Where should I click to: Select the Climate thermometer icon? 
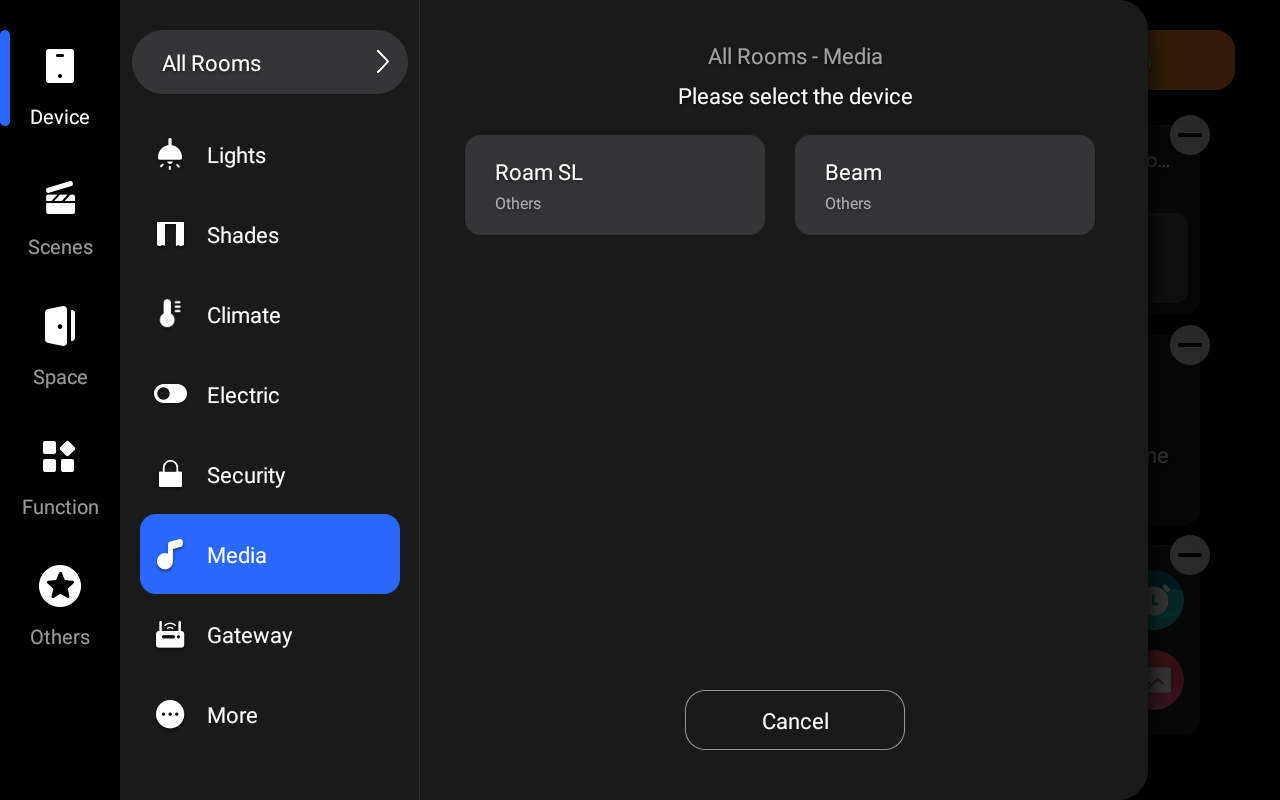pyautogui.click(x=170, y=314)
